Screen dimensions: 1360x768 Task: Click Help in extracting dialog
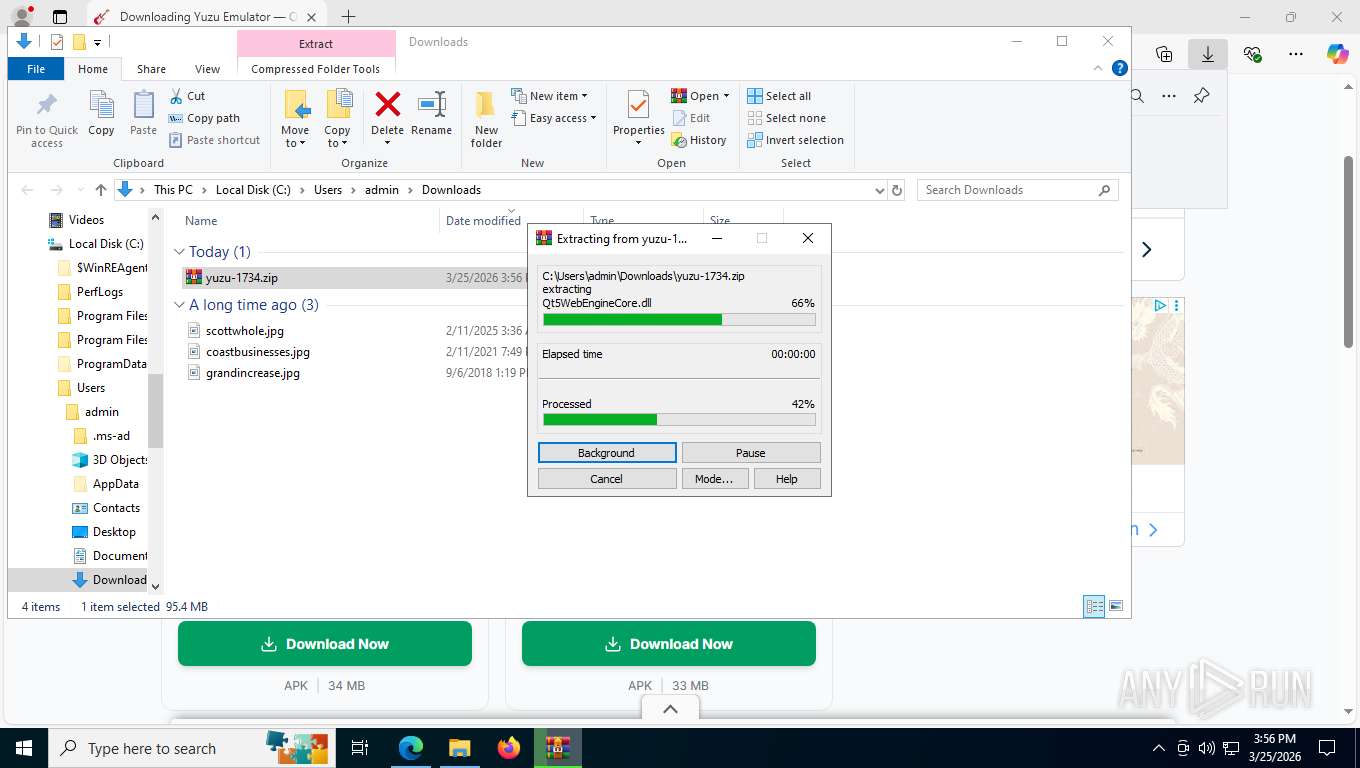tap(787, 479)
